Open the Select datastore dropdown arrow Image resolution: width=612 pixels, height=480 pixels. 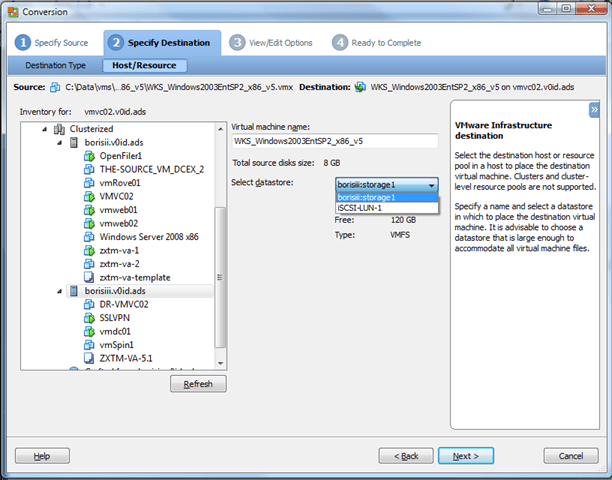tap(431, 185)
